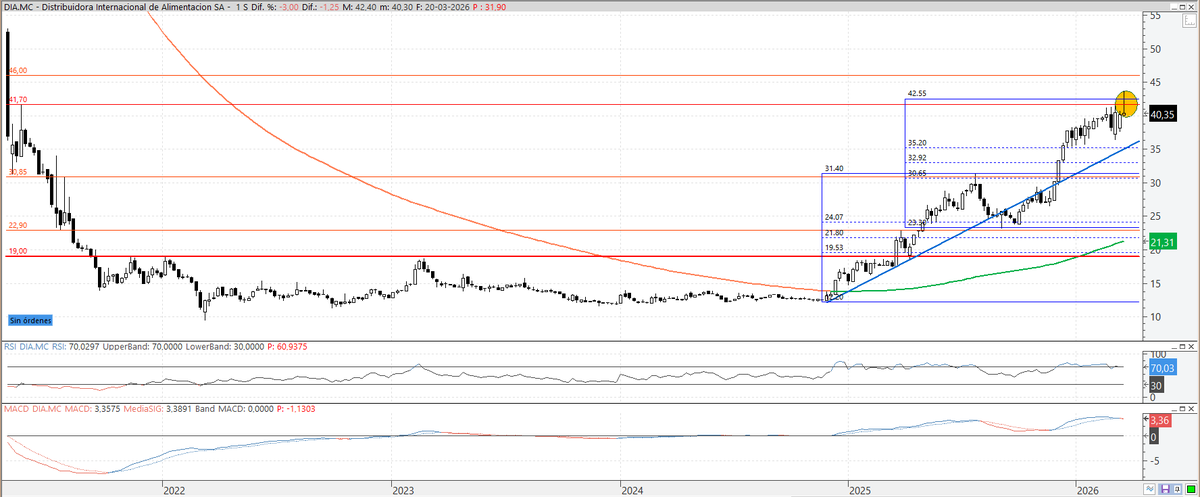
Task: Click the 2022 time axis label
Action: [174, 491]
